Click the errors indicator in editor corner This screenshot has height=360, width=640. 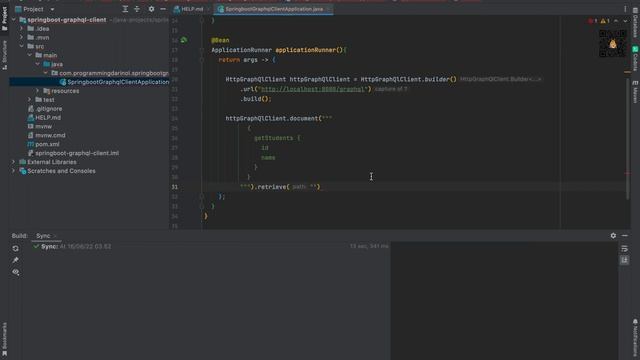click(593, 21)
